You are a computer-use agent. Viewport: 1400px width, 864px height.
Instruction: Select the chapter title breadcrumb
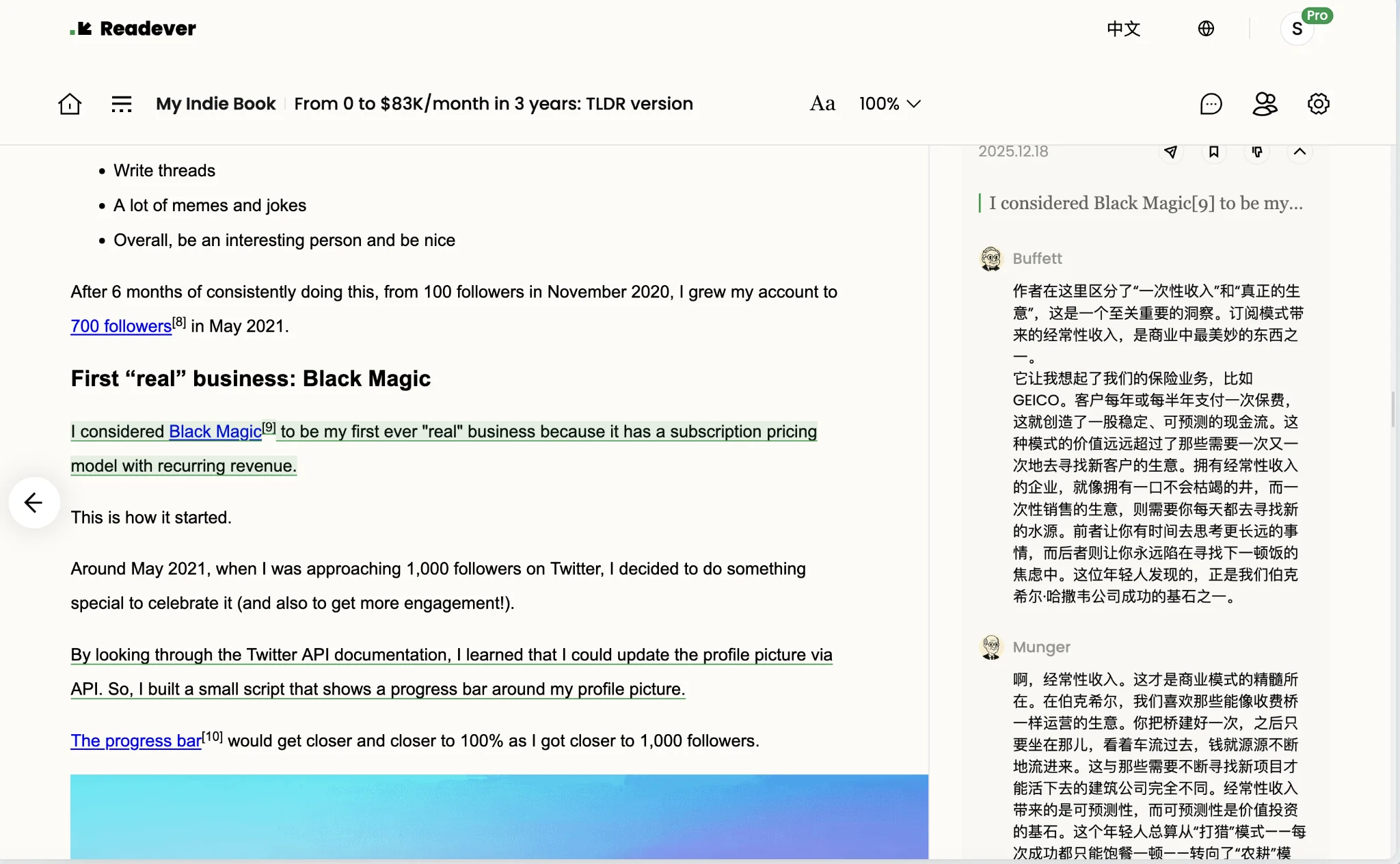pos(493,104)
